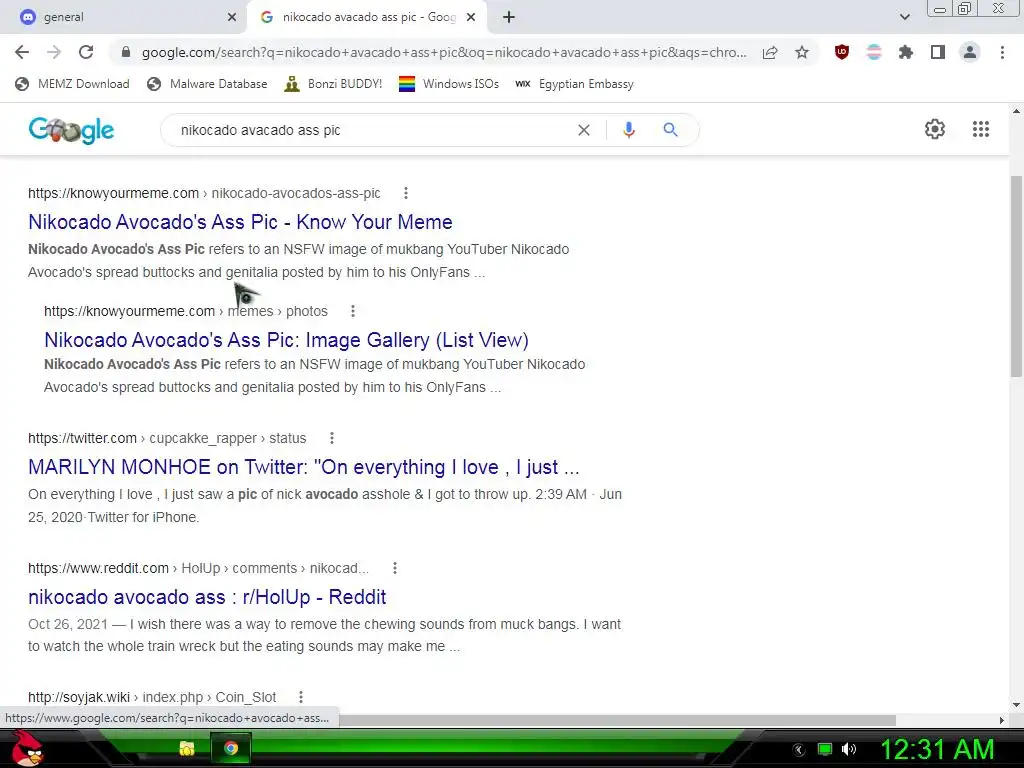This screenshot has height=768, width=1024.
Task: Open options for the reddit.com result
Action: [x=394, y=568]
